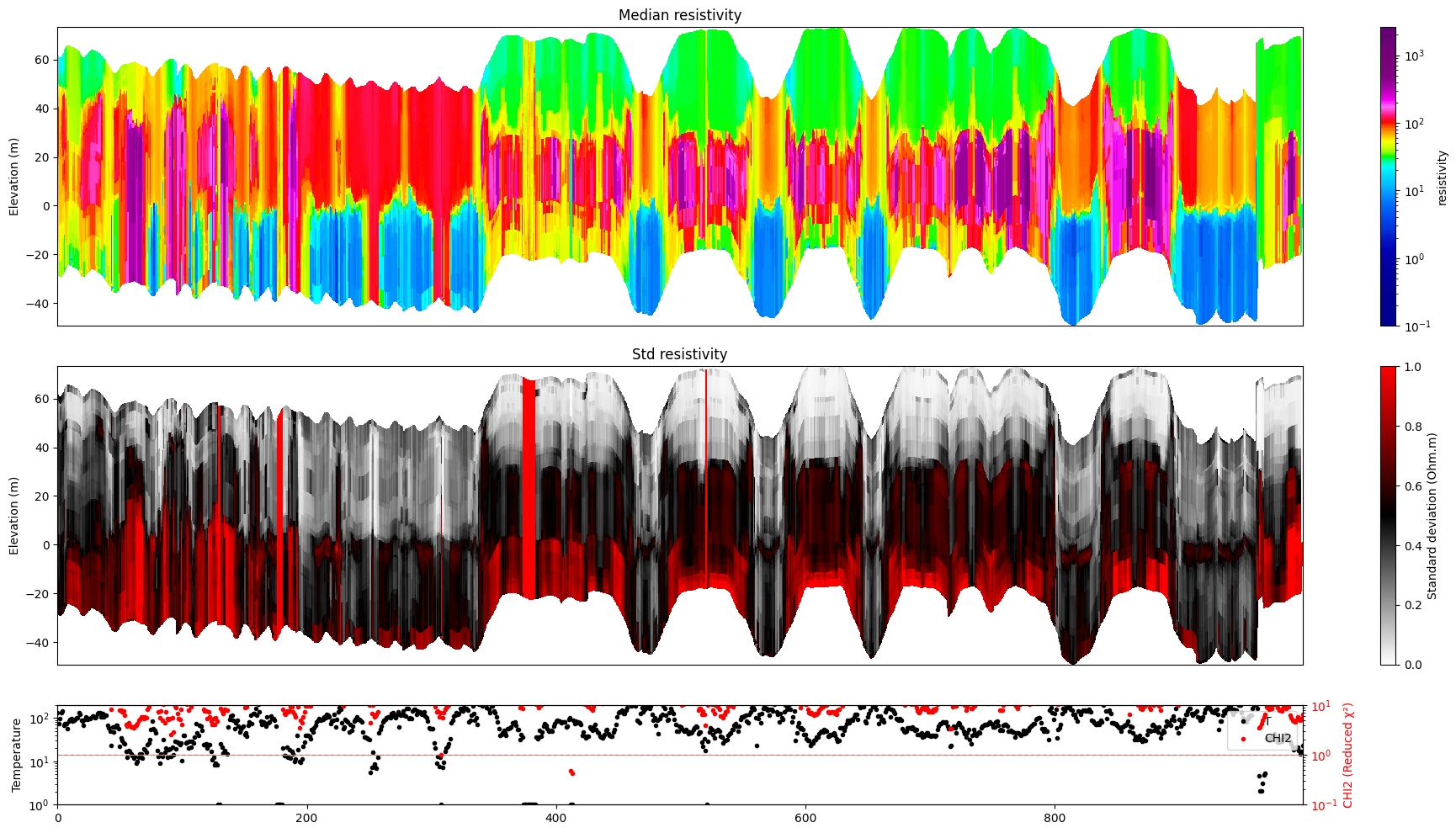Click the x-axis tick label 400
The width and height of the screenshot is (1456, 833).
click(556, 817)
